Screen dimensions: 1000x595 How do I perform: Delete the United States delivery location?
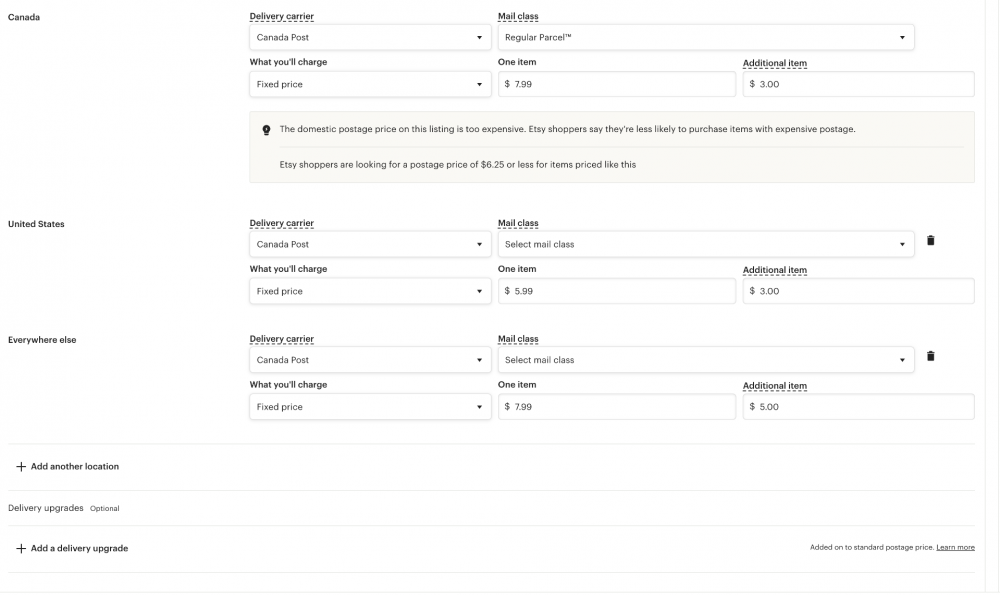pyautogui.click(x=931, y=240)
